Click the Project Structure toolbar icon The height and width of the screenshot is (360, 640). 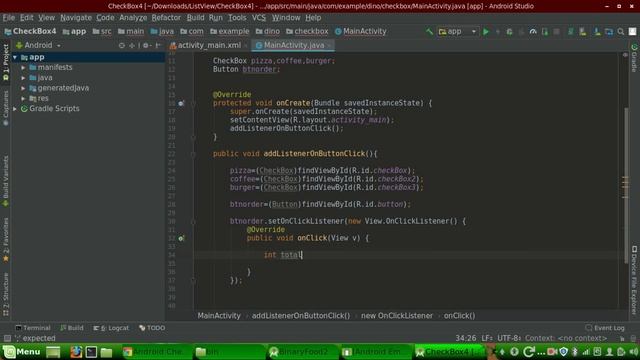tap(609, 31)
